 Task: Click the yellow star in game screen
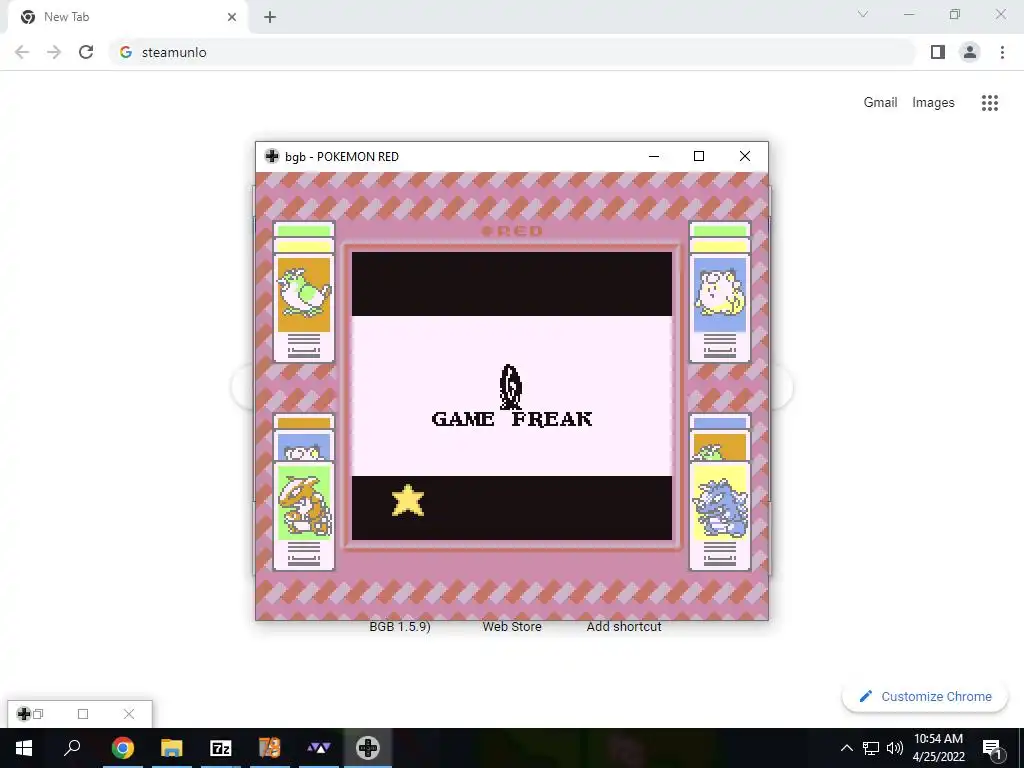(x=408, y=500)
